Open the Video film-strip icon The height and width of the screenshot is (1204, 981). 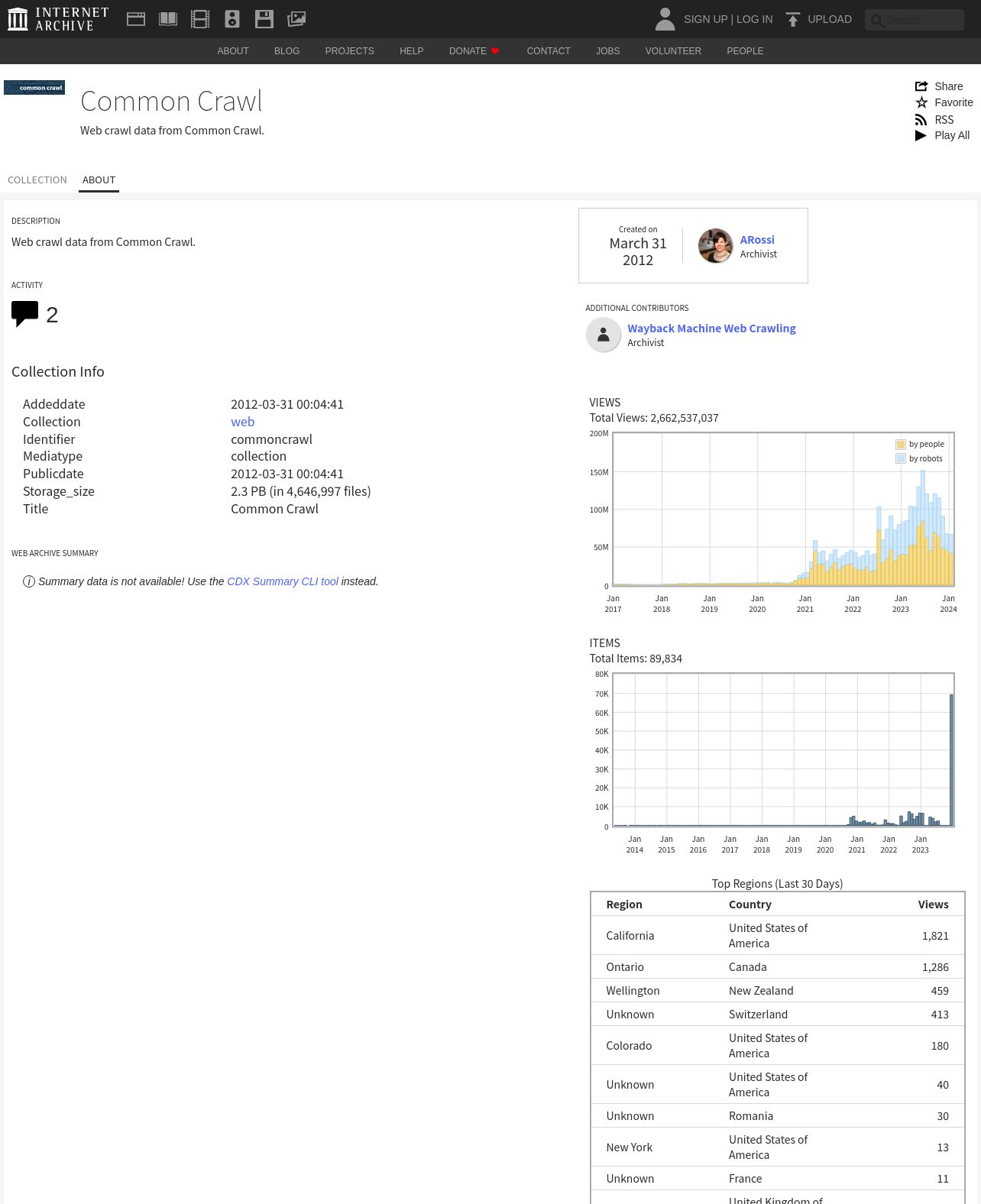click(200, 19)
